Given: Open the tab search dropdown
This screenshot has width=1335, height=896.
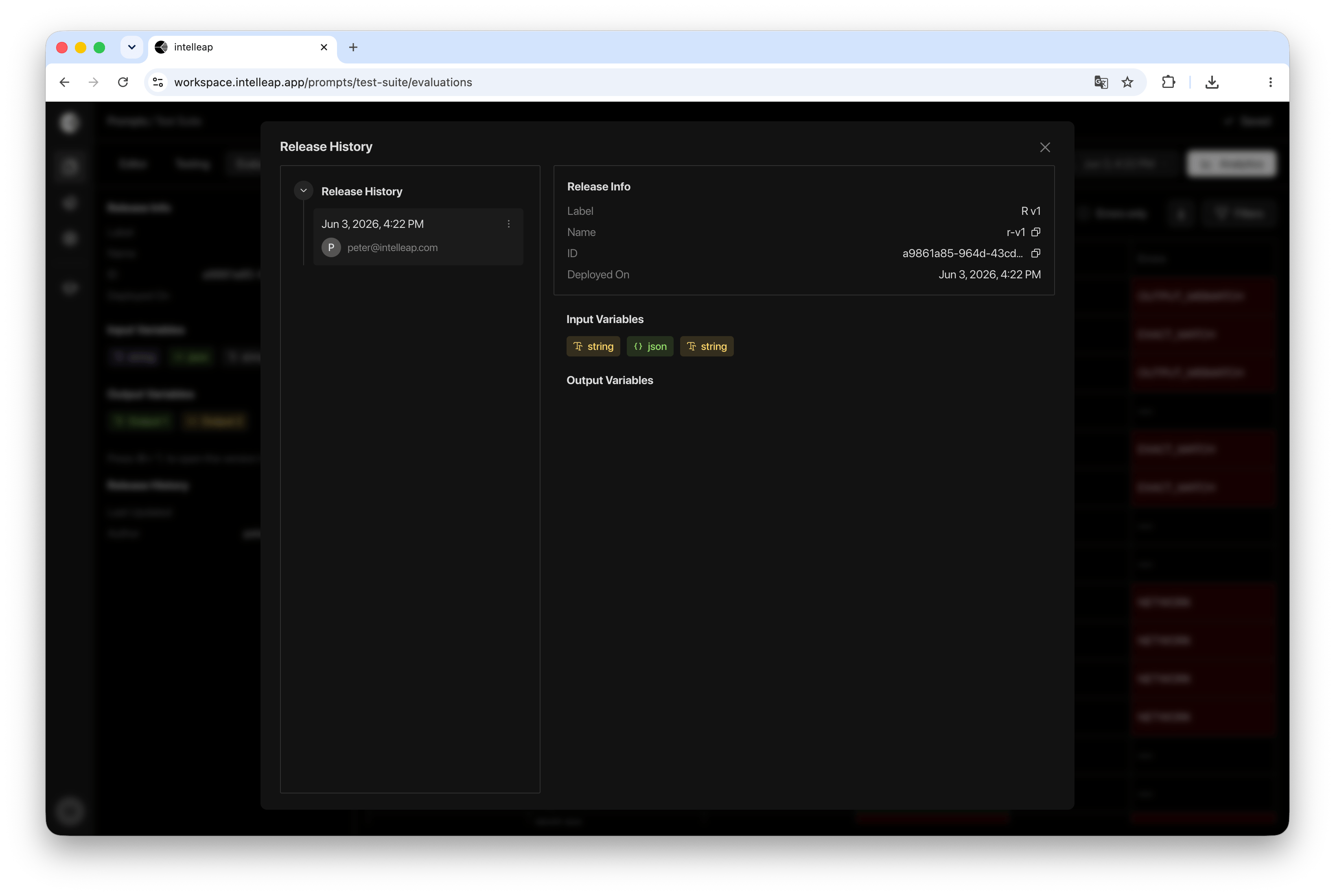Looking at the screenshot, I should click(x=131, y=47).
